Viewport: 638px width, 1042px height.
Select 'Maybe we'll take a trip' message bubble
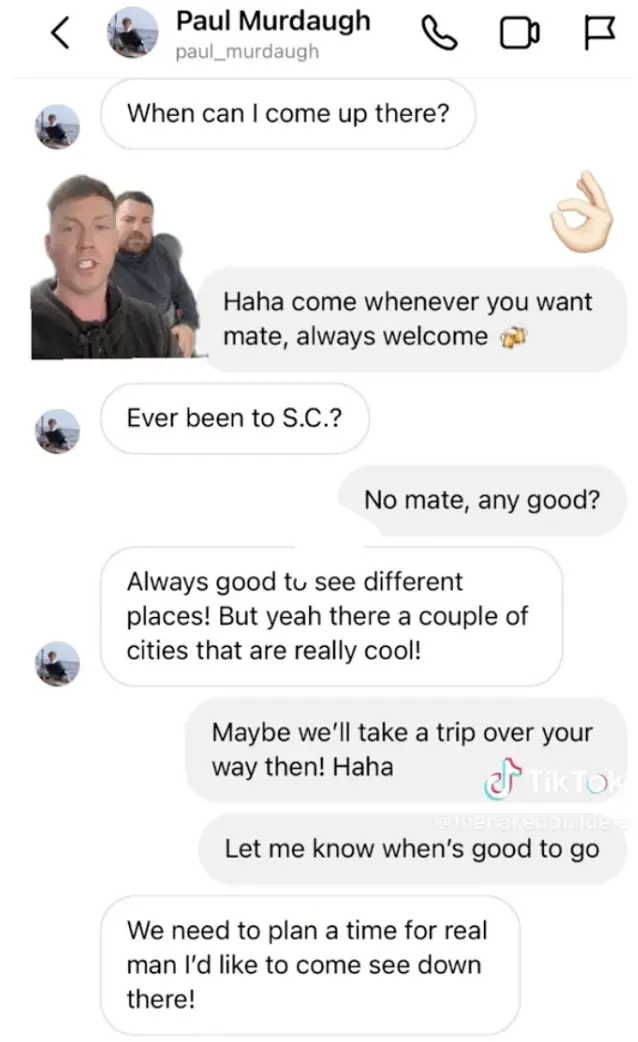tap(406, 750)
